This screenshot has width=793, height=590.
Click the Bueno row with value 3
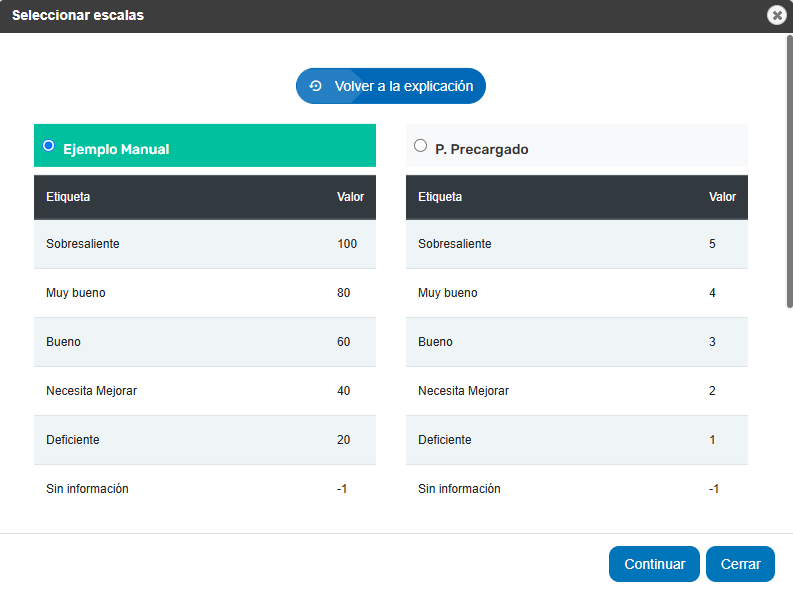point(577,342)
